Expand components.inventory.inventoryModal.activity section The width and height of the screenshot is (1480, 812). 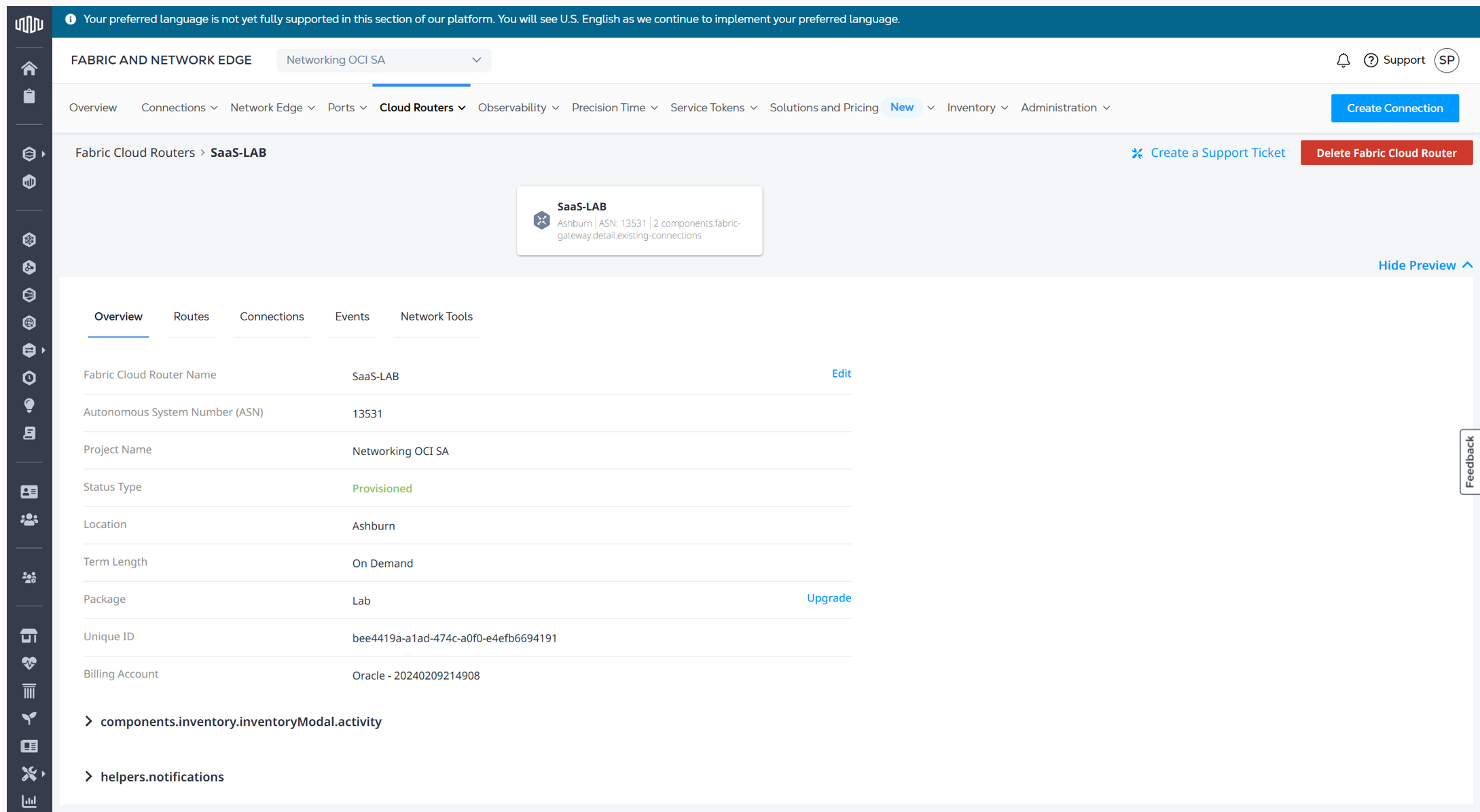[240, 722]
